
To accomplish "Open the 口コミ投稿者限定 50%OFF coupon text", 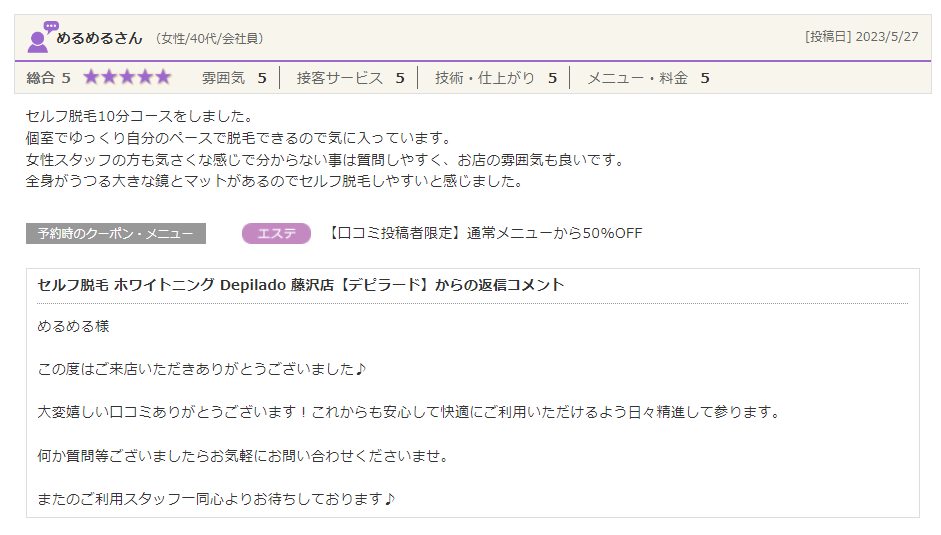I will tap(484, 233).
